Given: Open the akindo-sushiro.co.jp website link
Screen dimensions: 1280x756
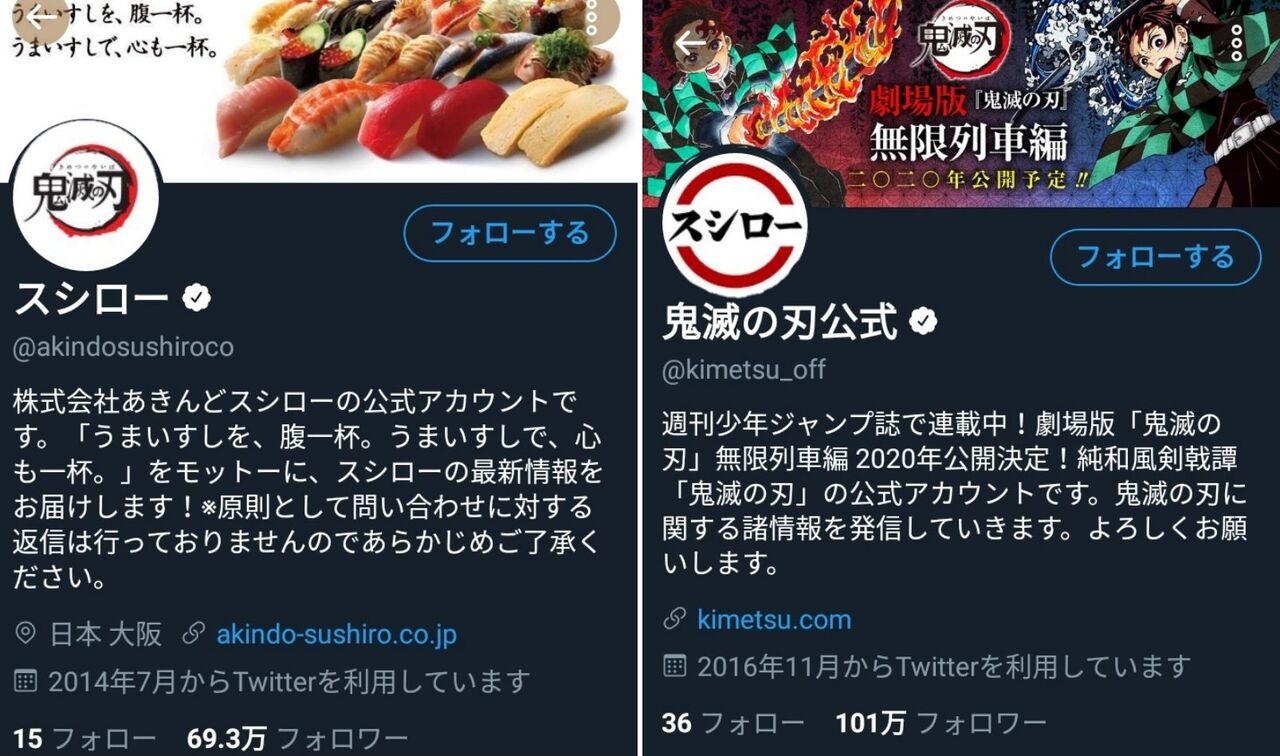Looking at the screenshot, I should pos(336,634).
